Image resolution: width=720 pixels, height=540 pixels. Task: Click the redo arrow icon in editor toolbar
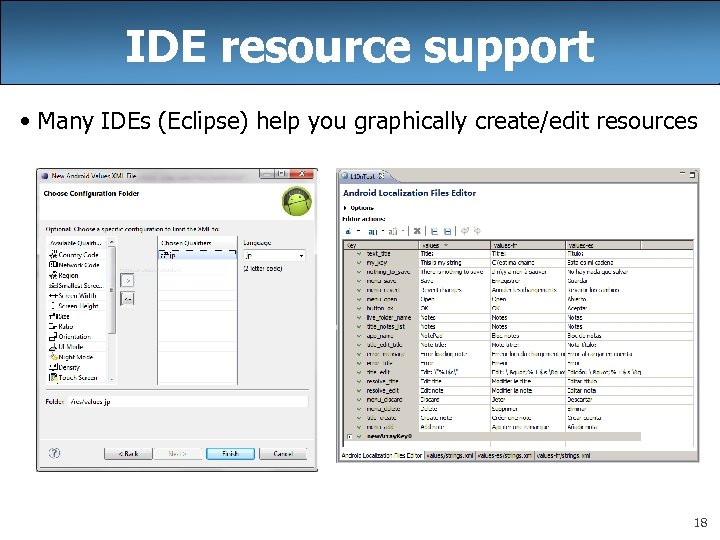pos(478,231)
